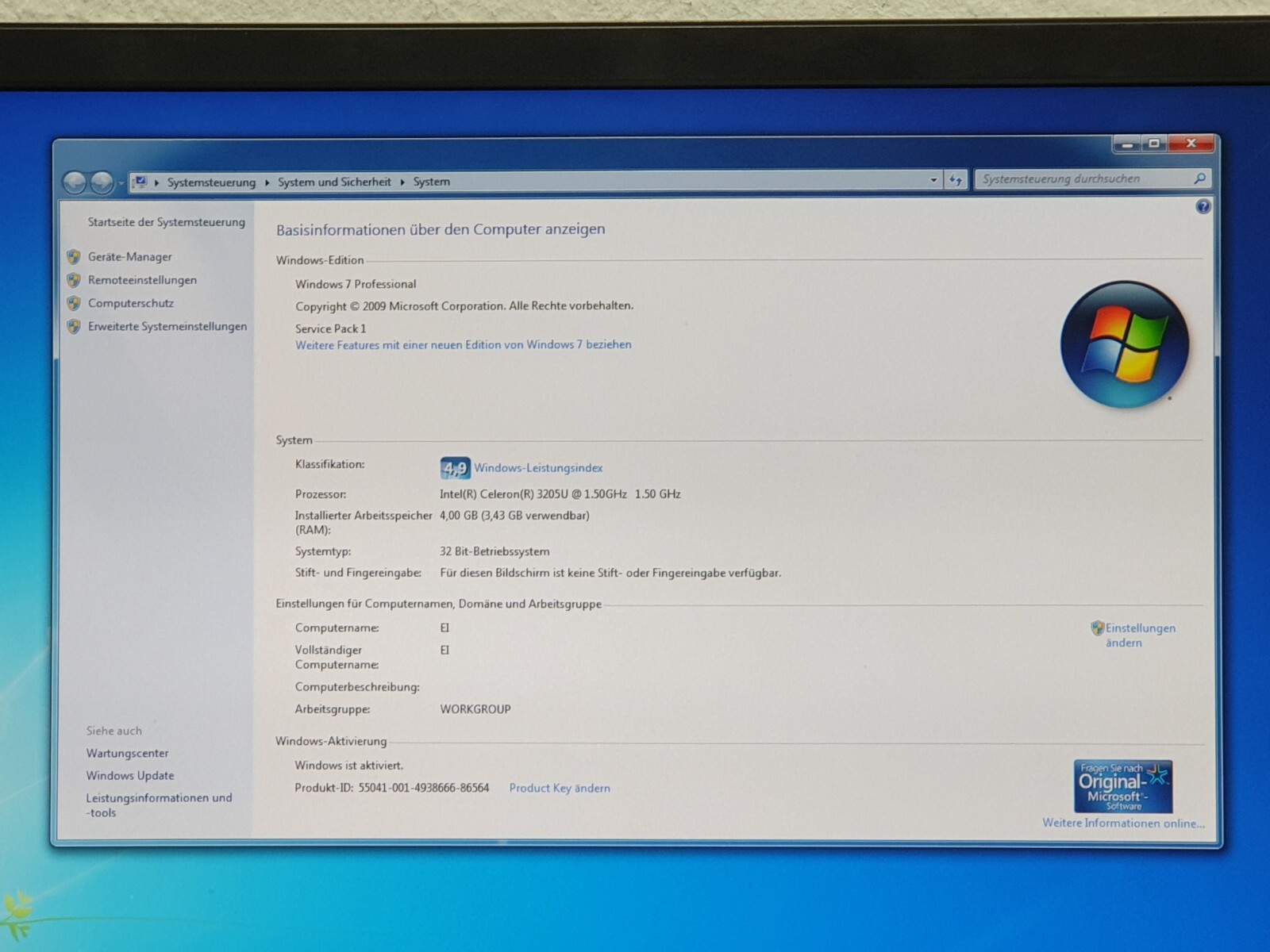Open the Wartungscenter link
Screen dimensions: 1270x952
(x=127, y=753)
